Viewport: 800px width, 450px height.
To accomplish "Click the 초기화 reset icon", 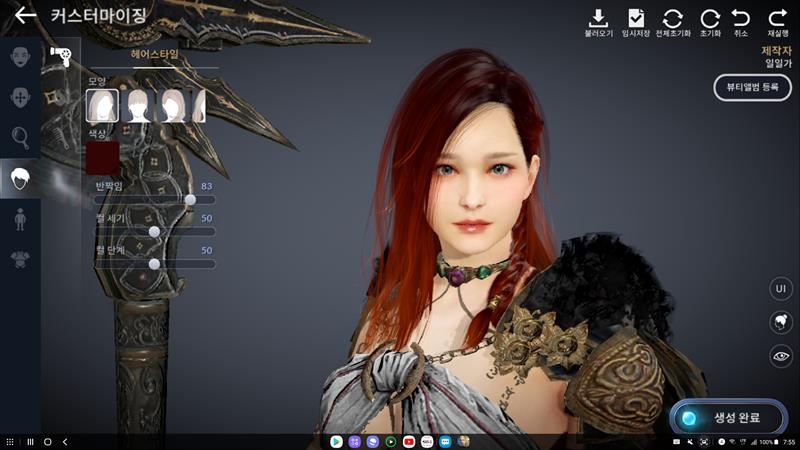I will point(710,23).
